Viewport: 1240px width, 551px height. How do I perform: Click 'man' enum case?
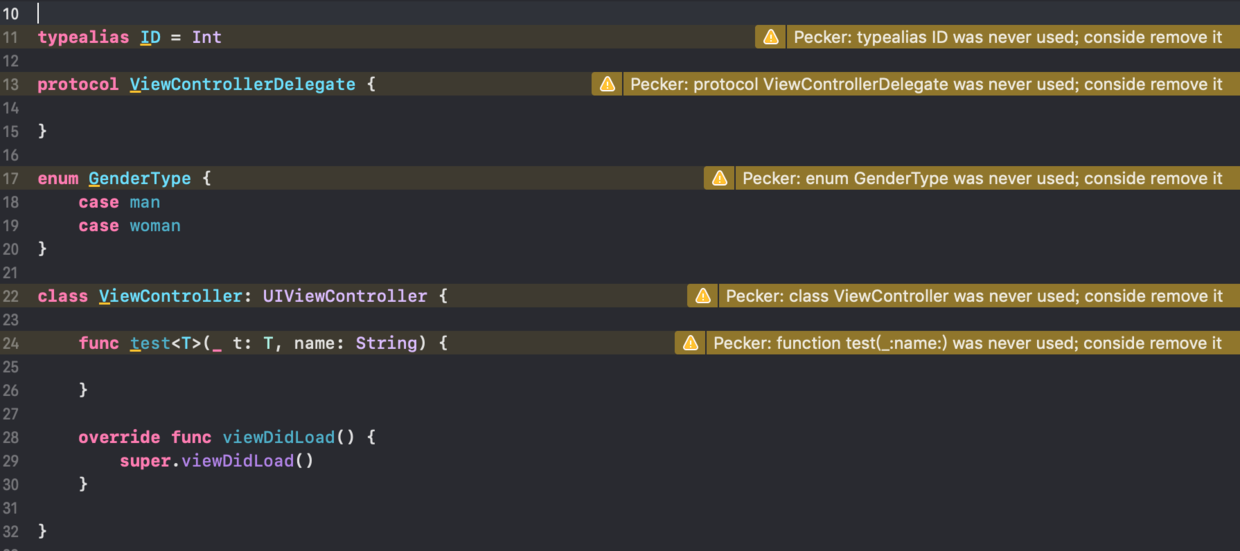pos(145,202)
